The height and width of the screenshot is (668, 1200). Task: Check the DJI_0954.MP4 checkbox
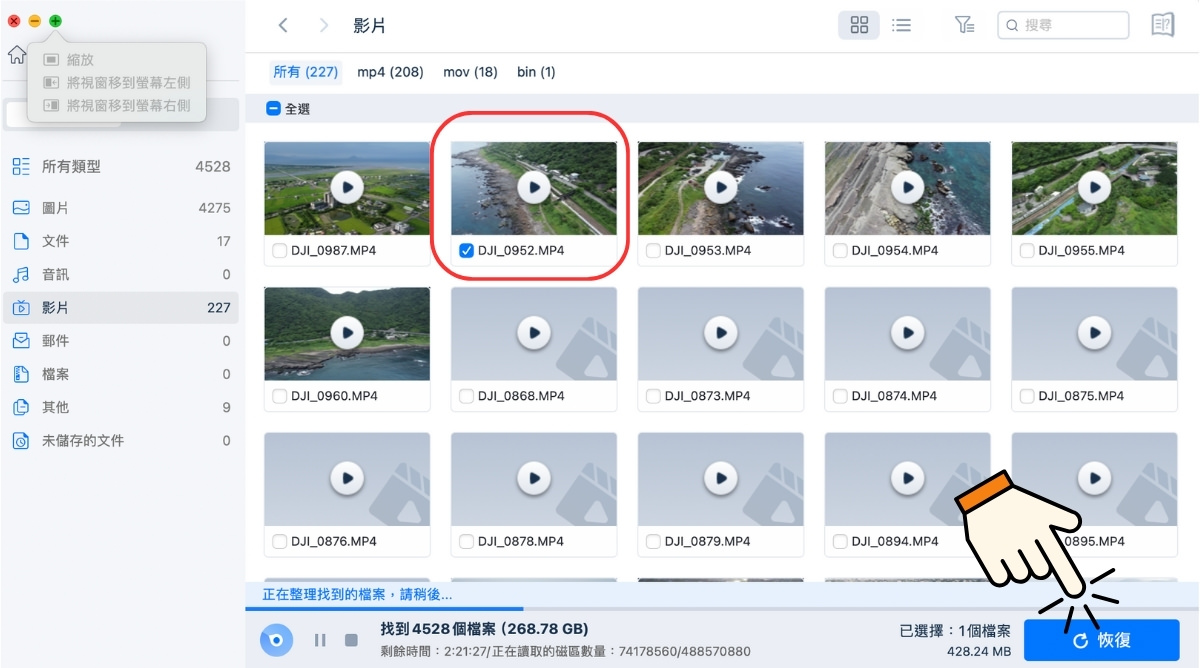pos(840,251)
